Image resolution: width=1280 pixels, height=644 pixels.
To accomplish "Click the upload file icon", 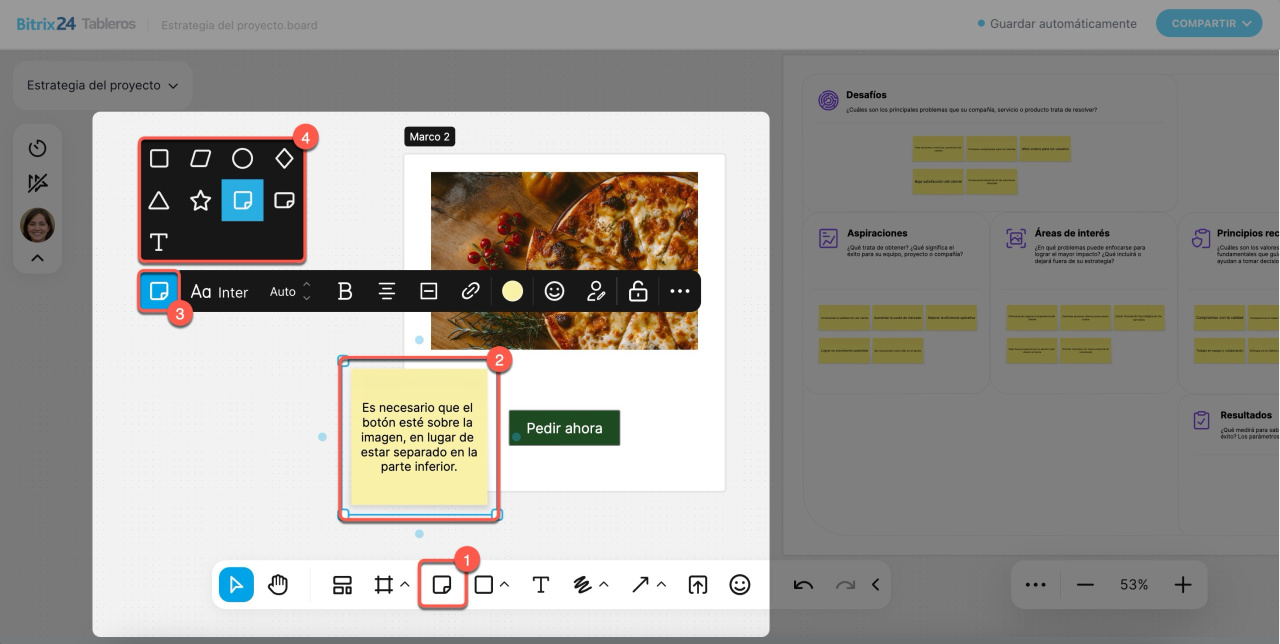I will click(x=697, y=585).
